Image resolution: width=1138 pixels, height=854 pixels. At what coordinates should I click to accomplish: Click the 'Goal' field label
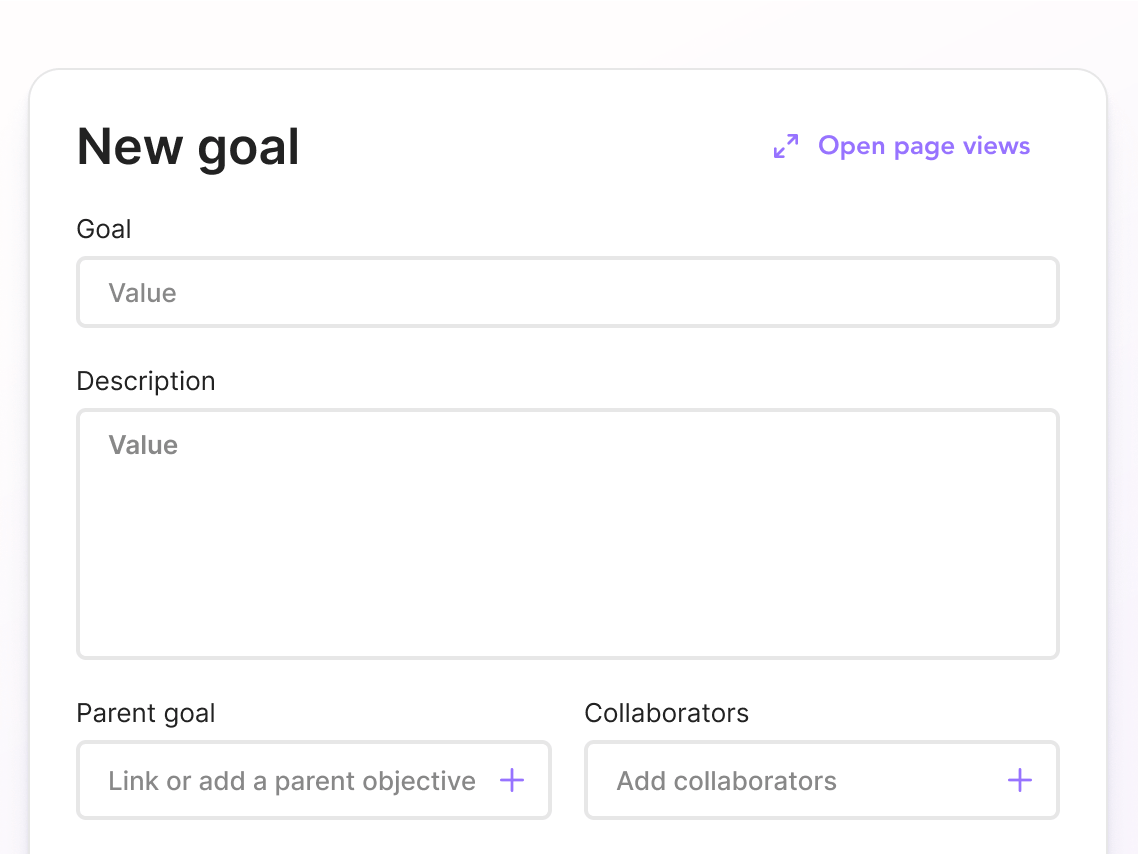(104, 229)
